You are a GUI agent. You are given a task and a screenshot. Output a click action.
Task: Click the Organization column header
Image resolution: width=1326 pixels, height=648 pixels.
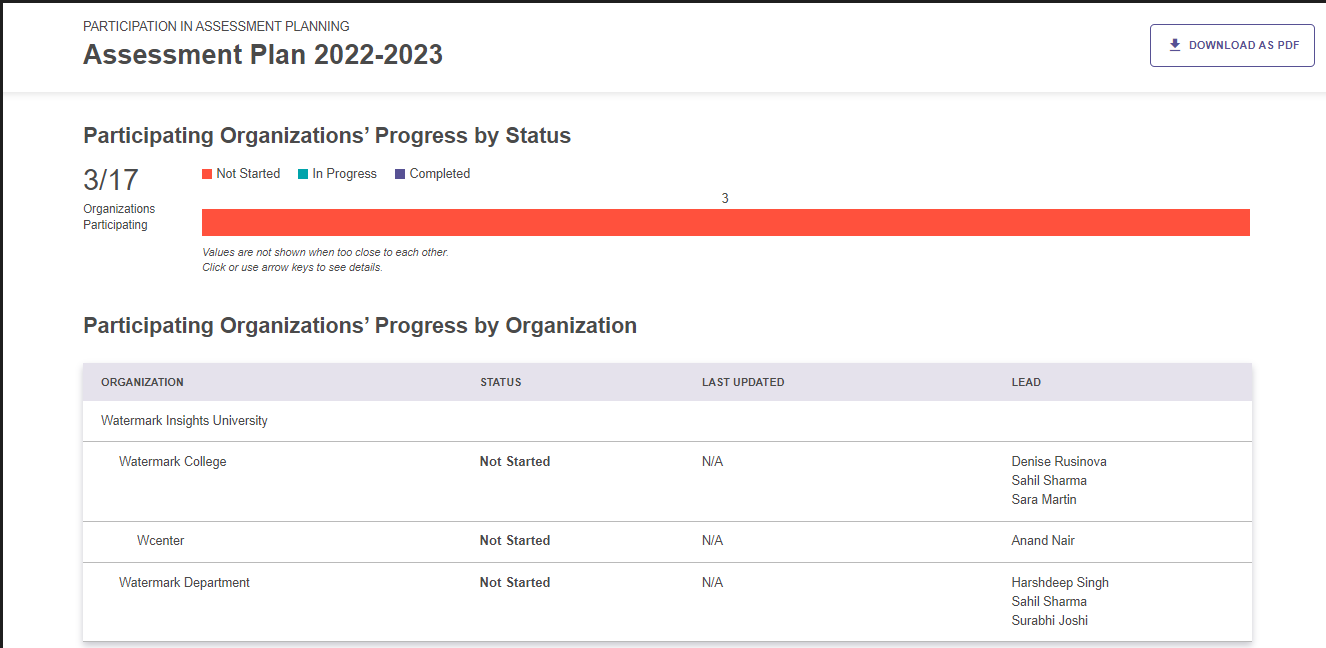142,382
